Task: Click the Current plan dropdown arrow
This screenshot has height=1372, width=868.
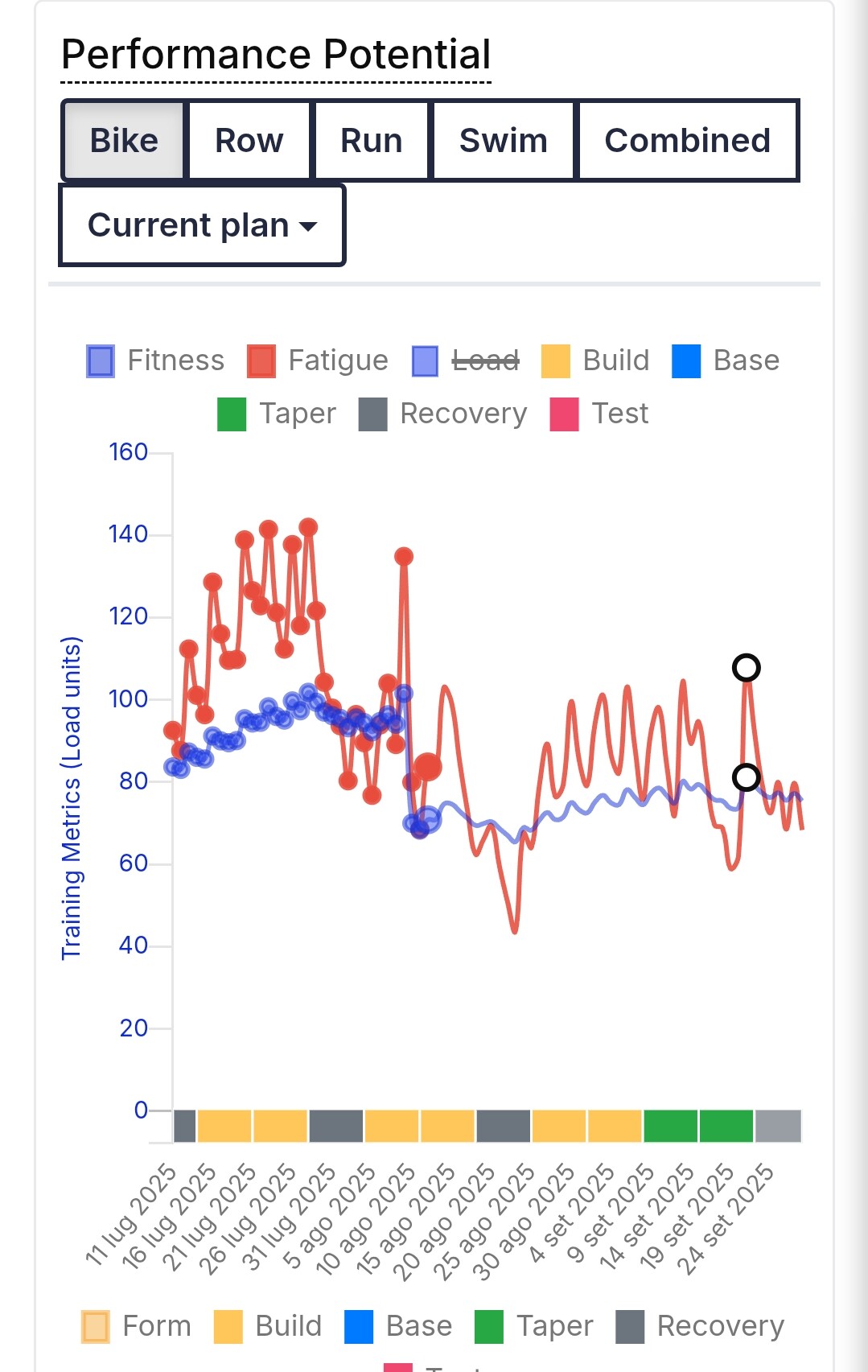Action: (308, 226)
